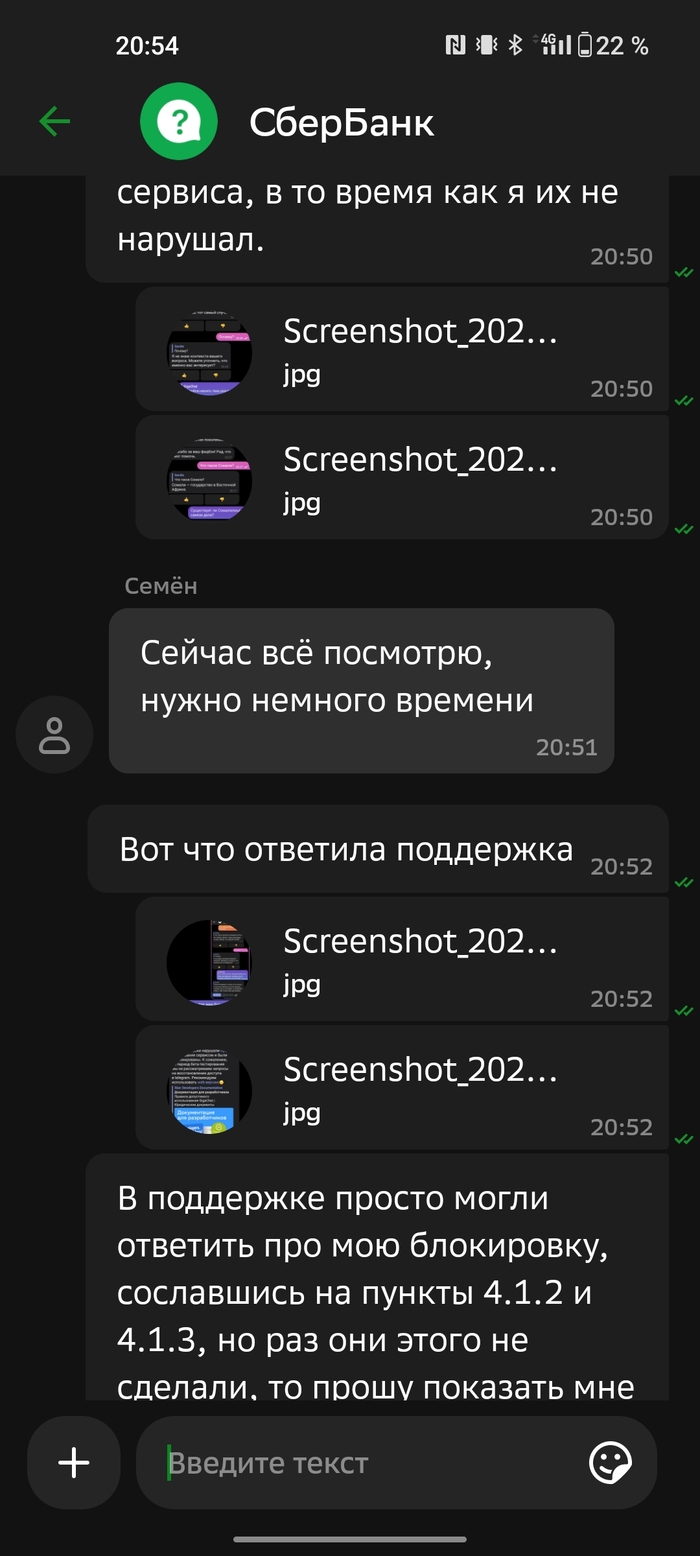Open the SberBank chat avatar icon
Viewport: 700px width, 1556px height.
[x=179, y=122]
